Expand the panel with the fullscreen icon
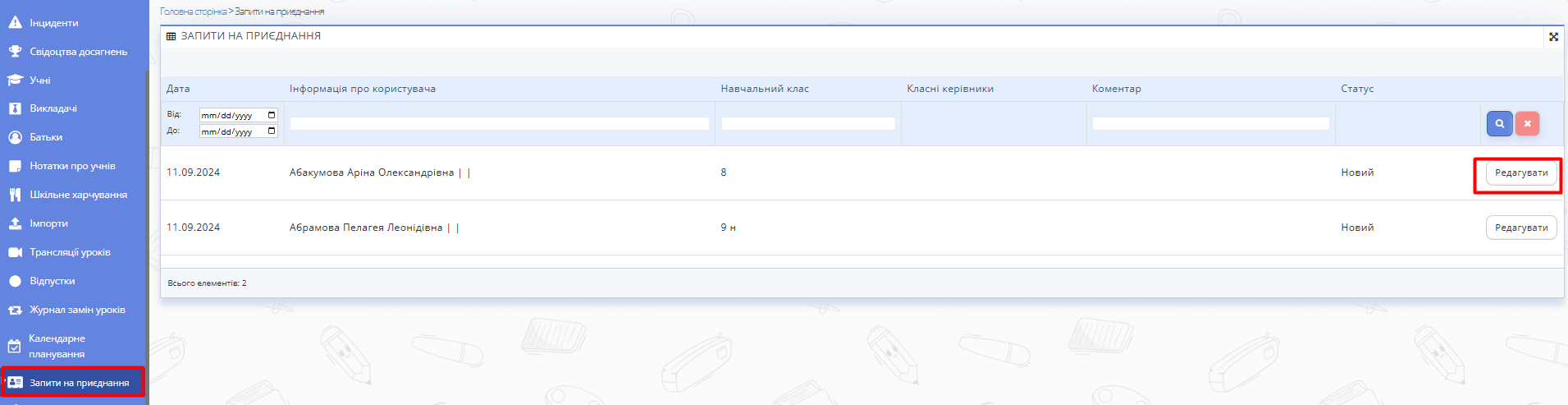Image resolution: width=1568 pixels, height=405 pixels. (x=1553, y=36)
